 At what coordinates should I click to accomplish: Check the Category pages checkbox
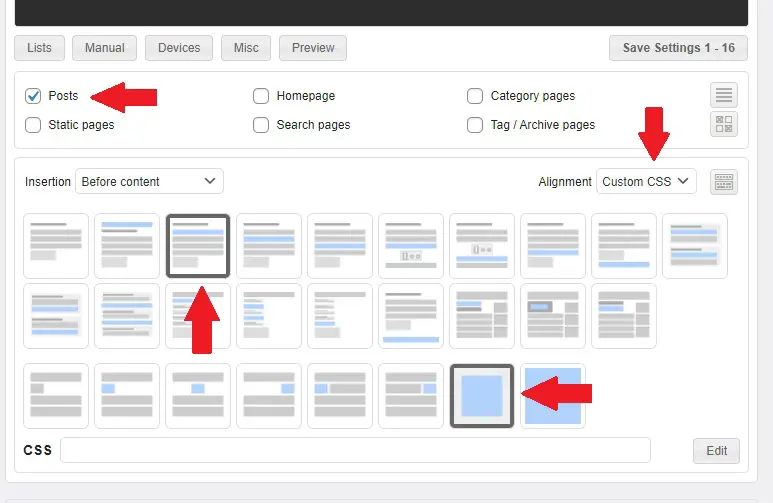475,96
